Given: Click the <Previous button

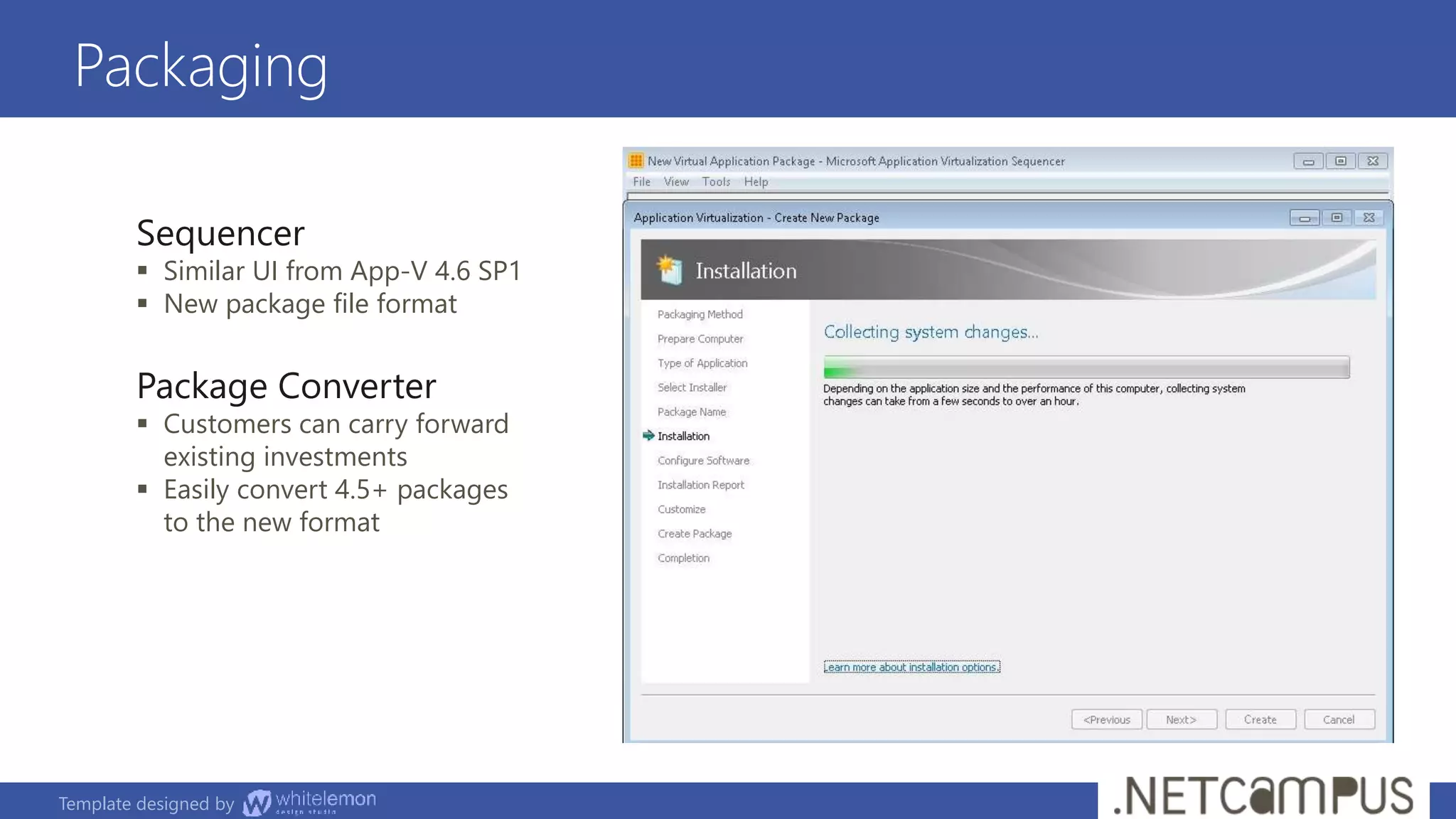Looking at the screenshot, I should point(1106,719).
